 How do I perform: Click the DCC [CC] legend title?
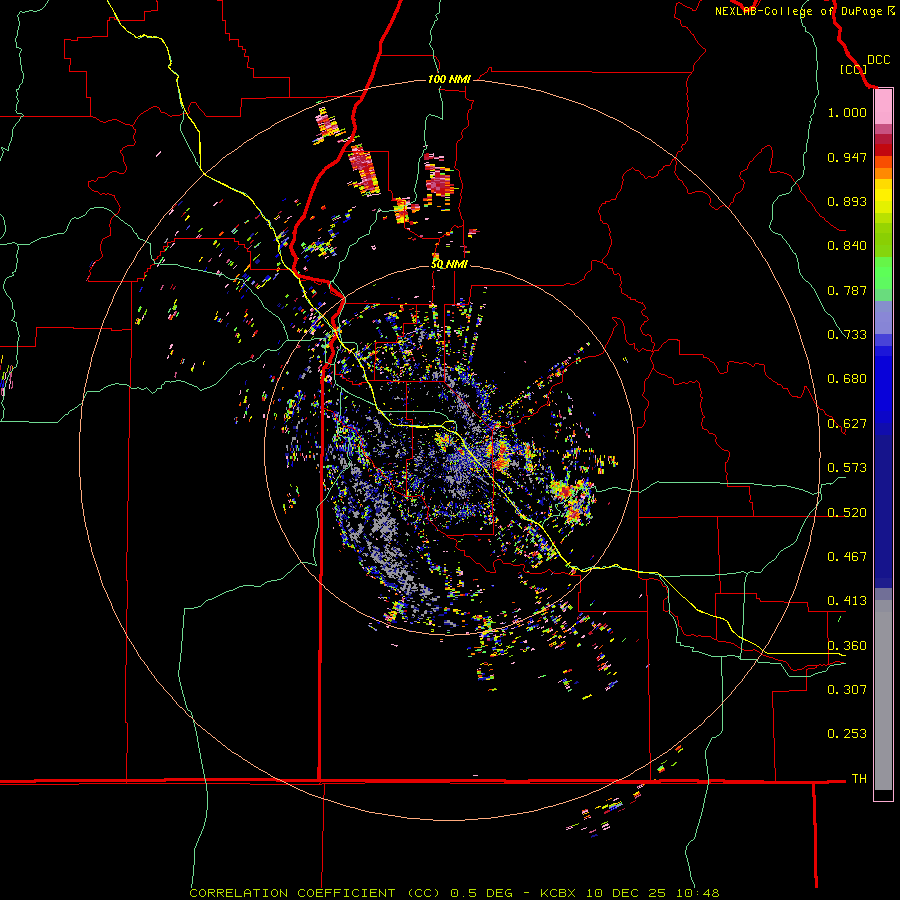pos(864,64)
